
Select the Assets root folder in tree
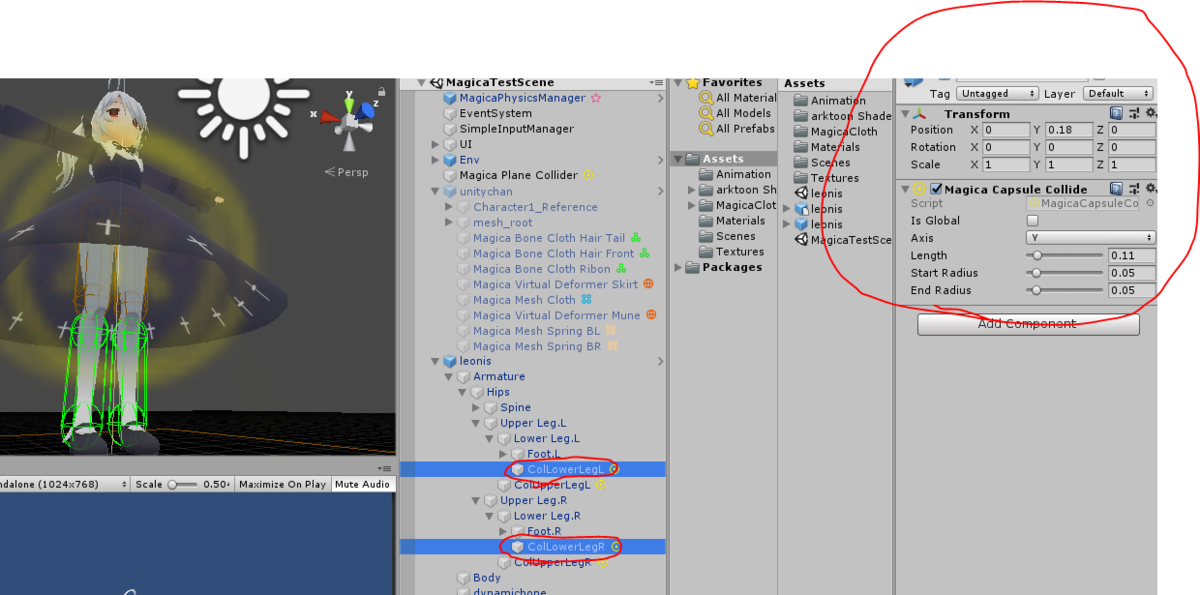click(723, 159)
